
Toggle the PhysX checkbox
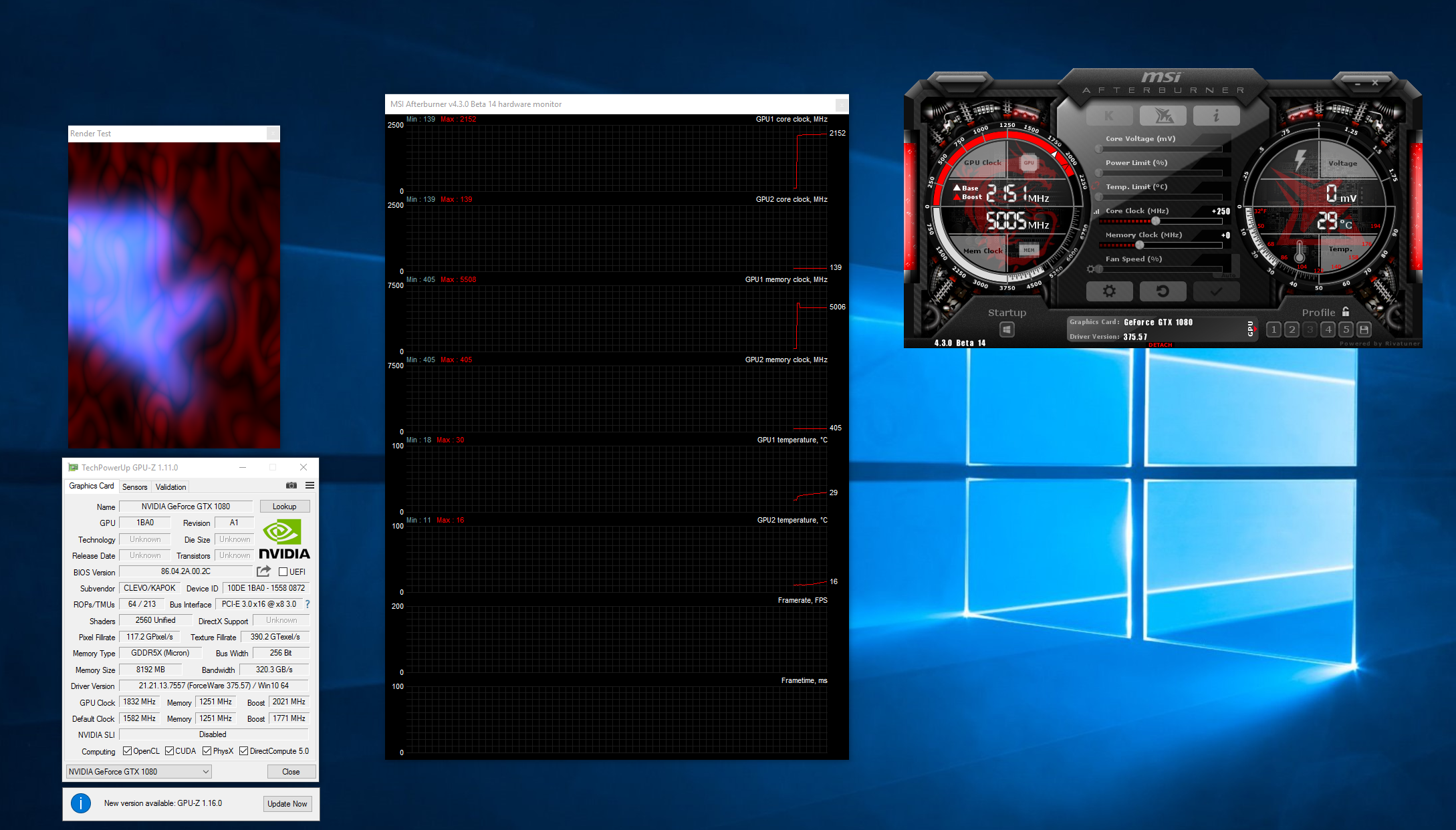coord(207,751)
